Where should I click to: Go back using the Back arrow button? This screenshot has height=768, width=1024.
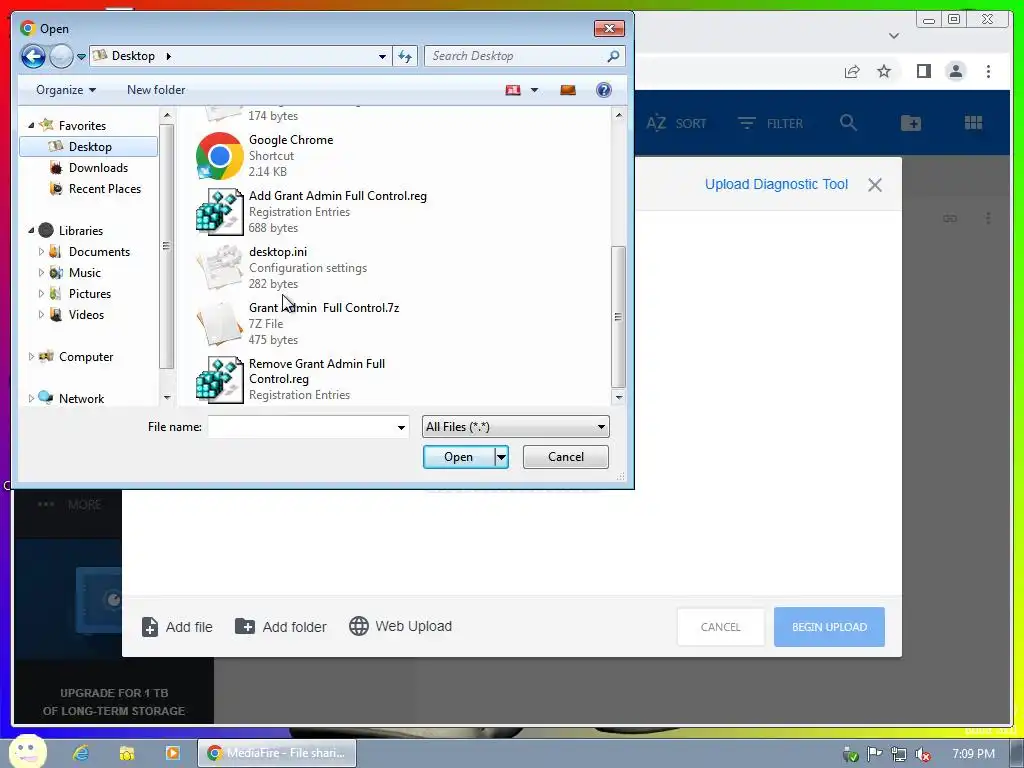click(x=33, y=56)
